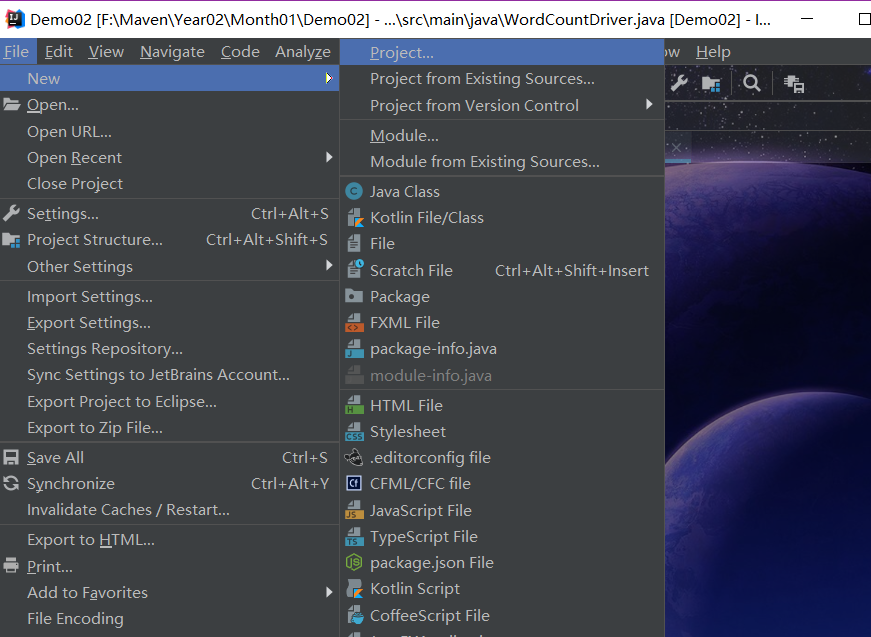The height and width of the screenshot is (637, 871).
Task: Open Project Structure... entry
Action: 169,240
